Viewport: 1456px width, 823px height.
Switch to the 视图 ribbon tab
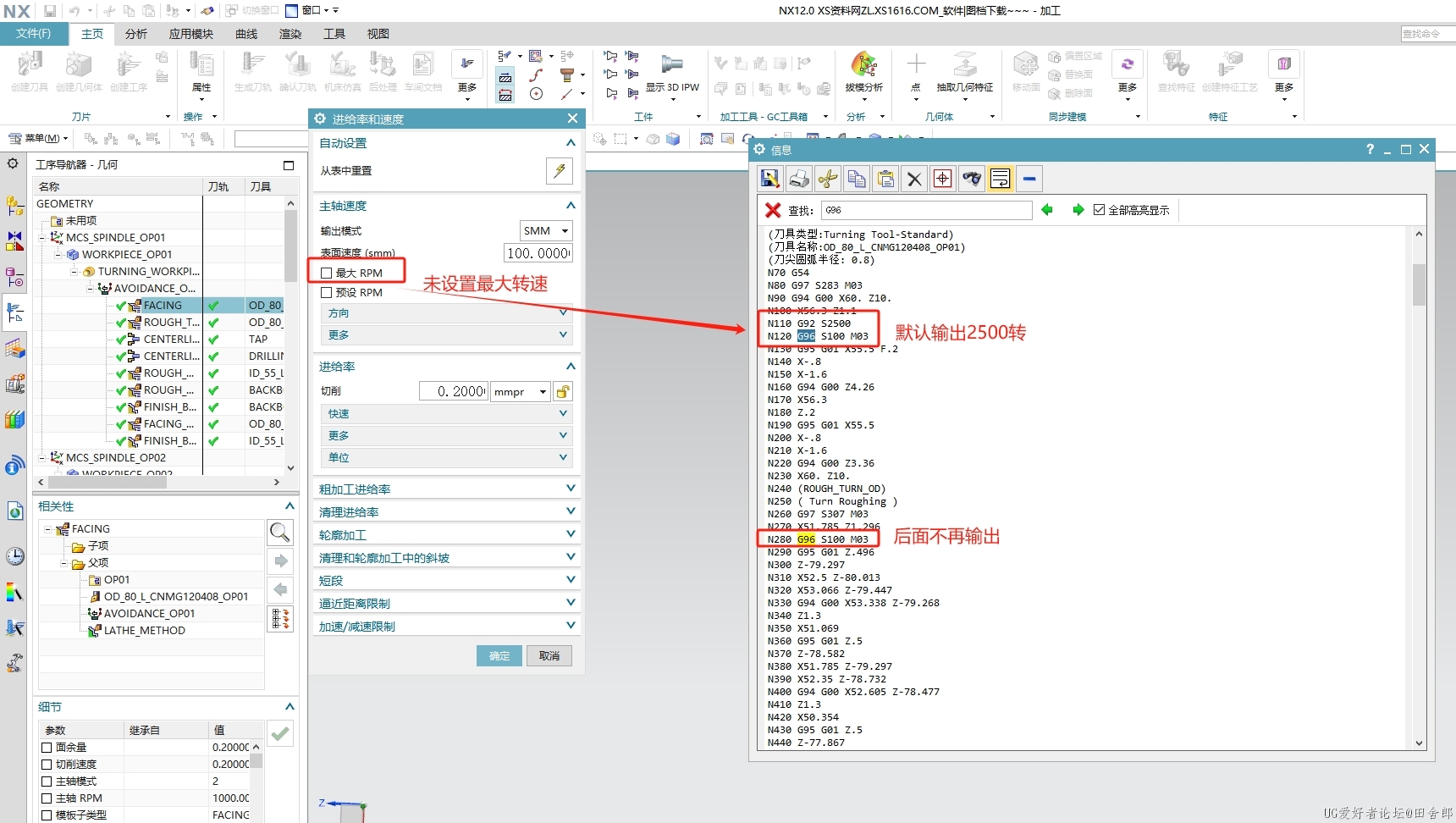tap(378, 34)
